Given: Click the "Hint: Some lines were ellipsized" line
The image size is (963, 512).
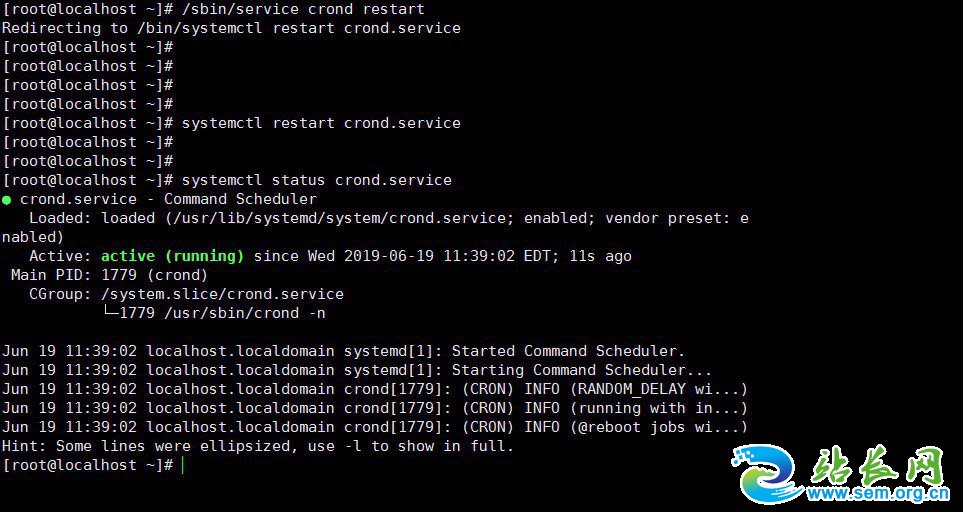Looking at the screenshot, I should click(257, 446).
